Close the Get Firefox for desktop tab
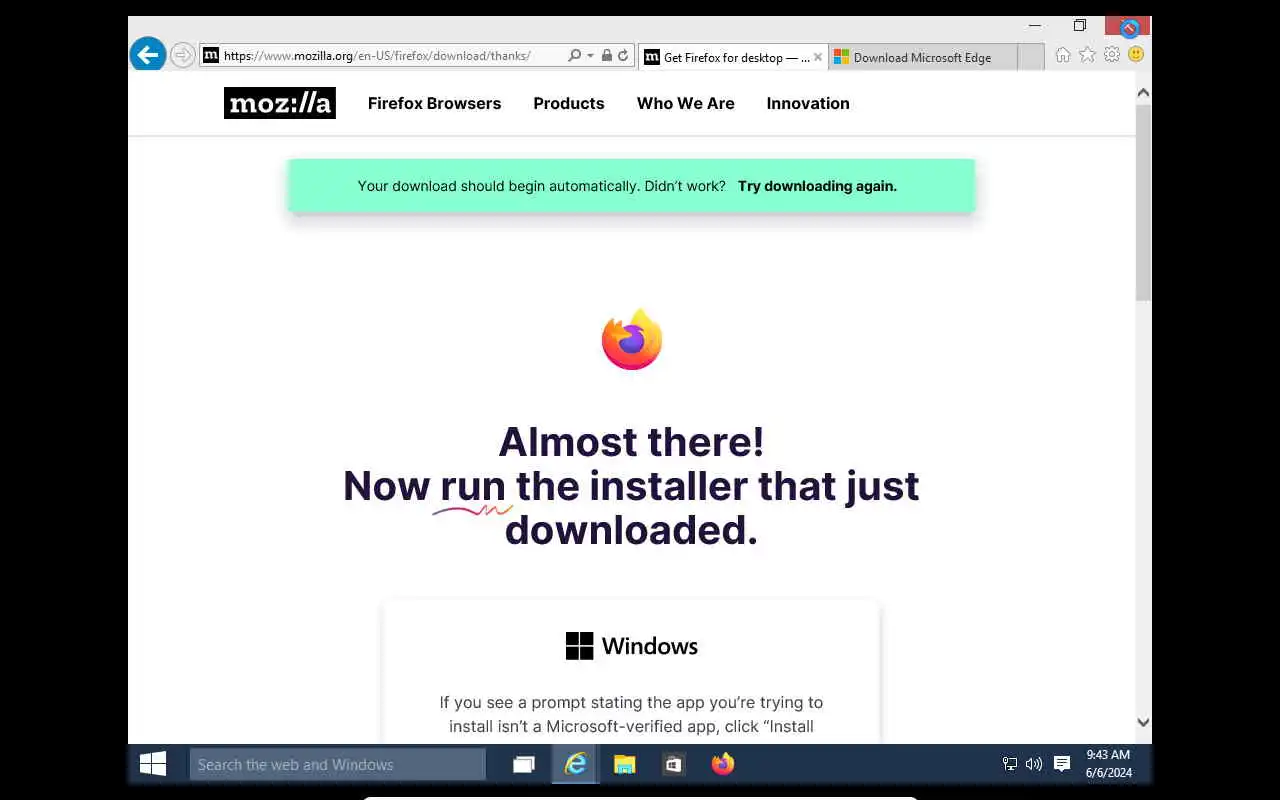 [x=818, y=57]
